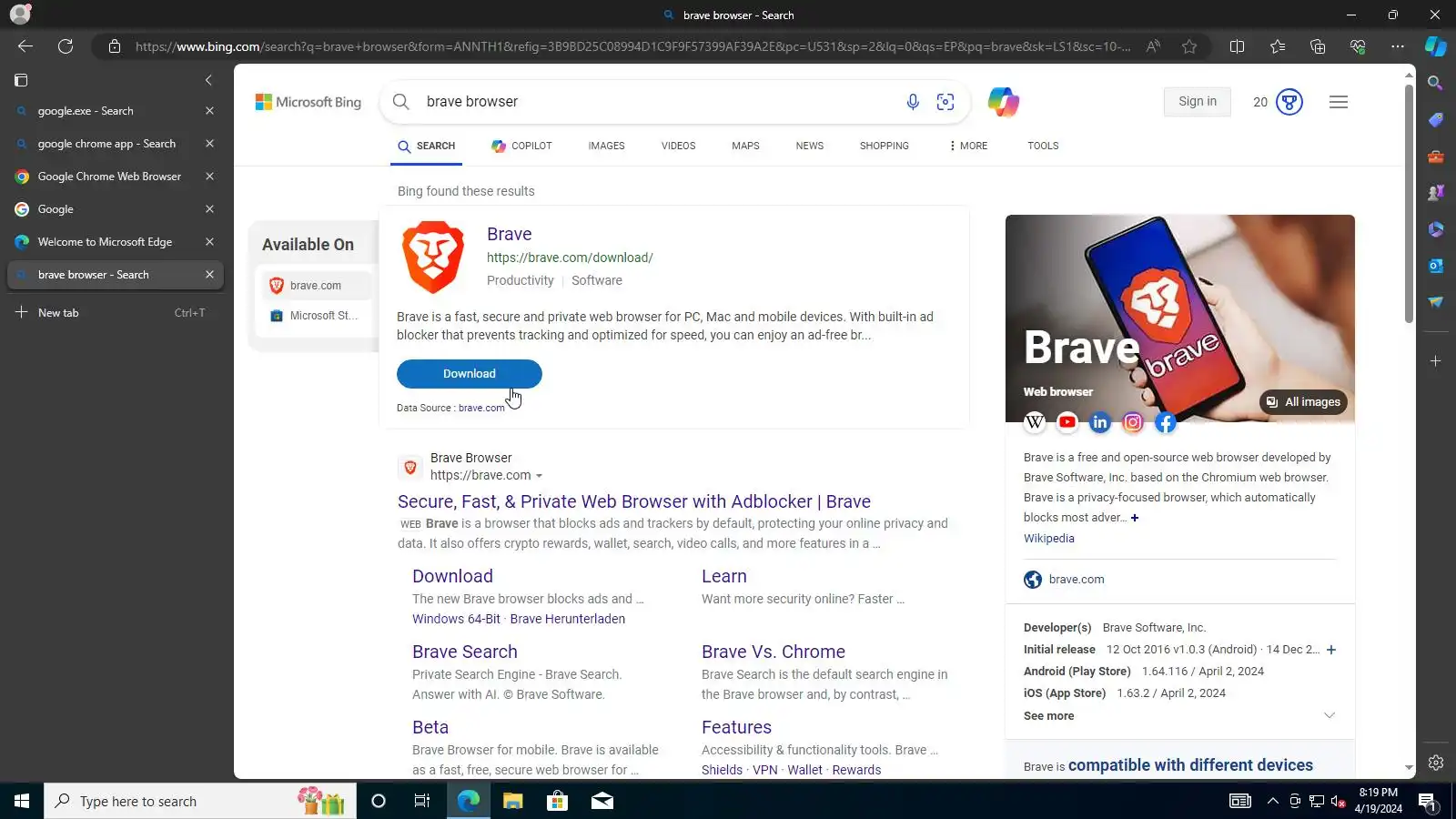Open Edge sidebar Outlook icon
Image resolution: width=1456 pixels, height=819 pixels.
tap(1435, 266)
